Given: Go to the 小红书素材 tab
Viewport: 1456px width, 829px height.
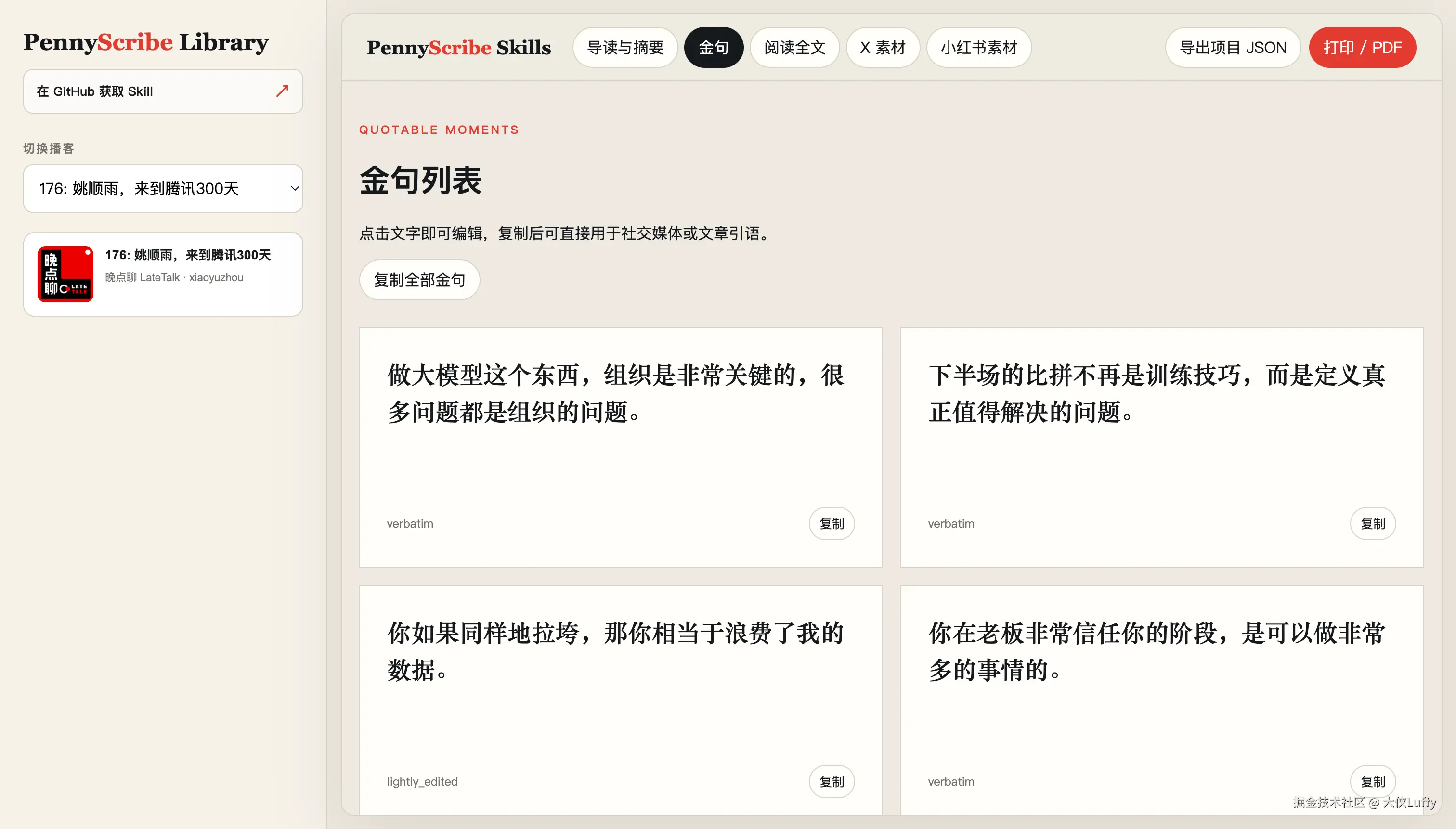Looking at the screenshot, I should (979, 47).
